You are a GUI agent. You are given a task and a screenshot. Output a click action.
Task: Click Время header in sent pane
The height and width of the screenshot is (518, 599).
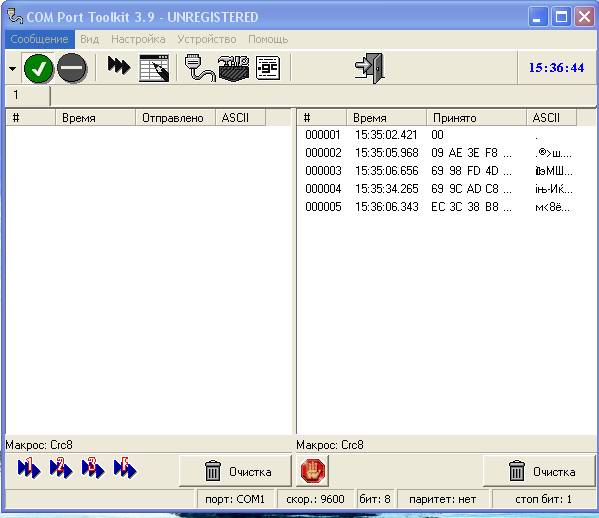pos(96,118)
